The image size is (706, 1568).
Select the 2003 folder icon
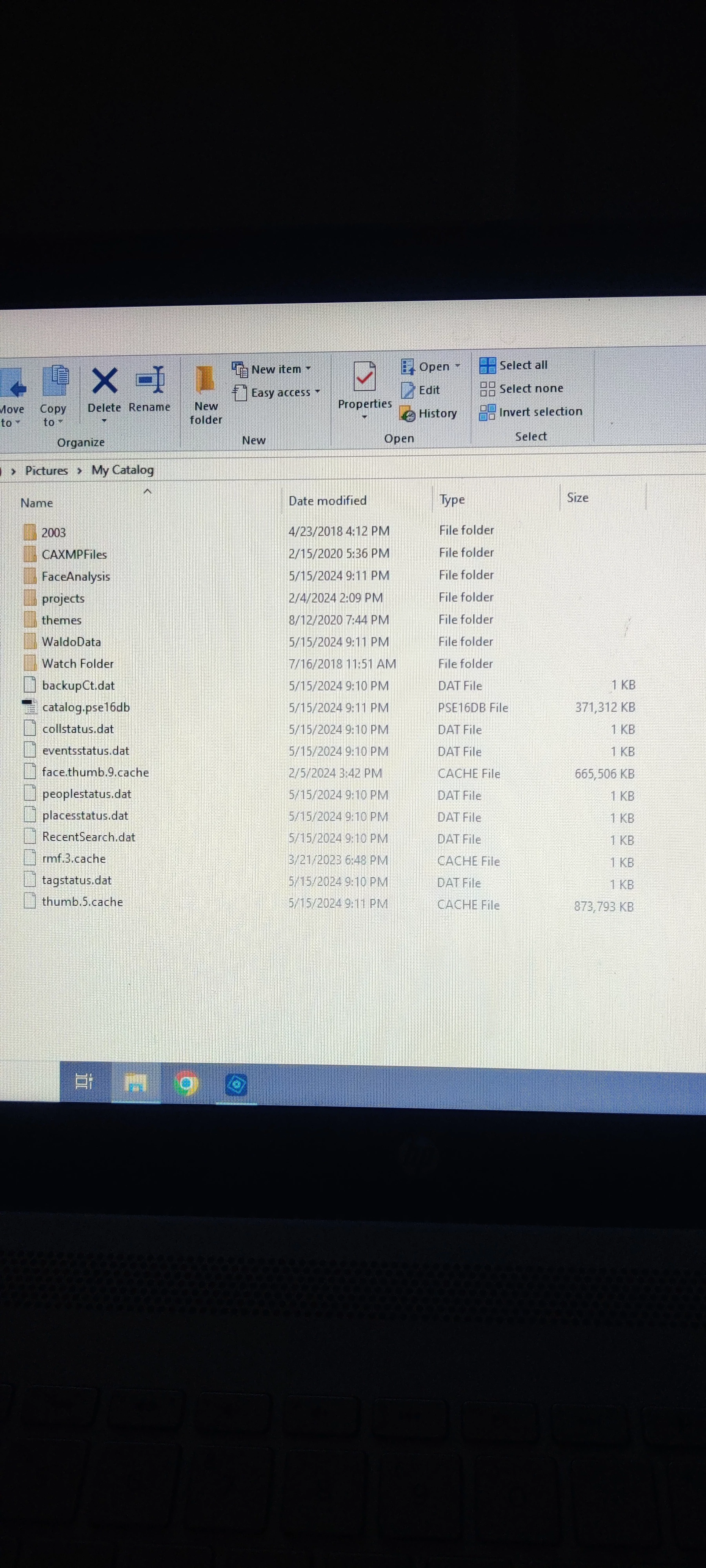[30, 532]
